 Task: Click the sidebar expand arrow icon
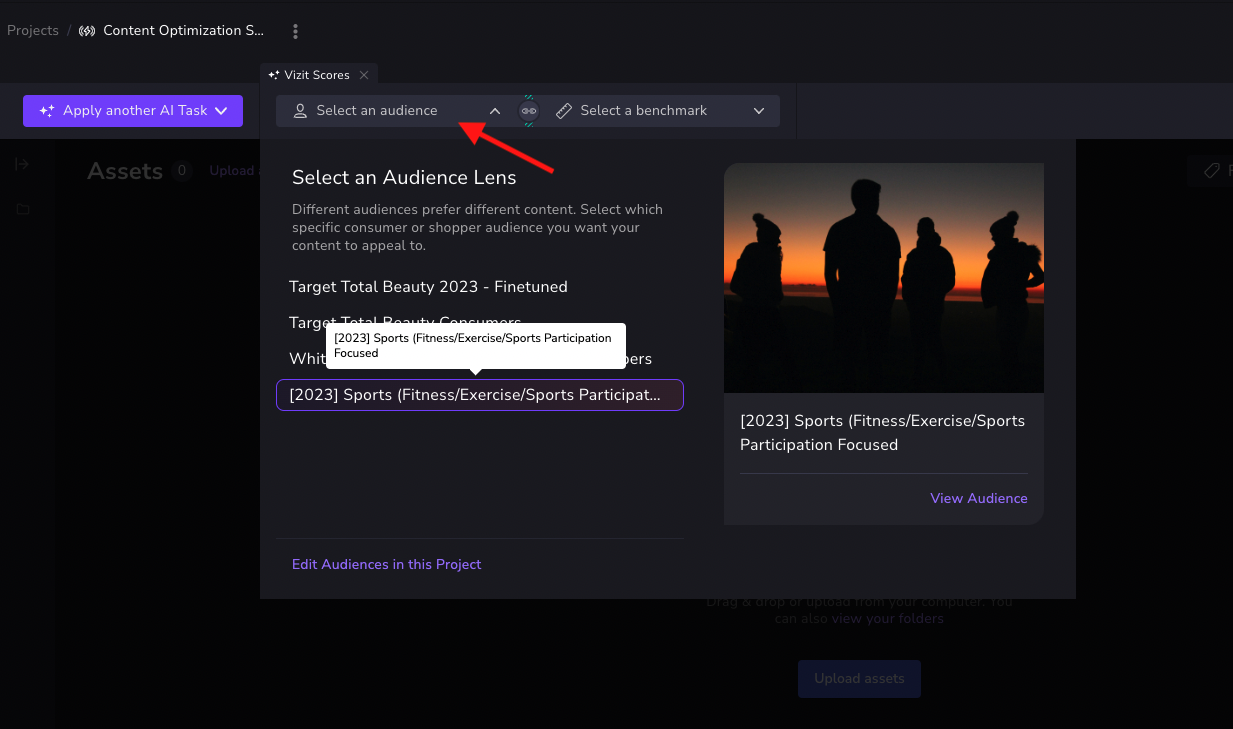tap(22, 164)
